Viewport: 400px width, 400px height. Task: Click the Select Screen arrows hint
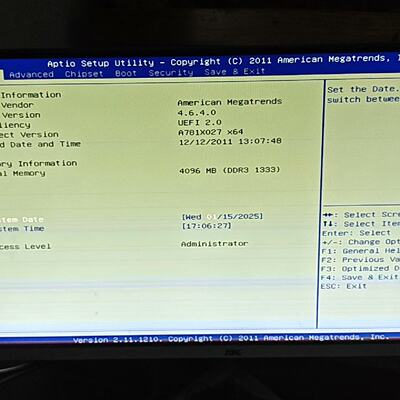click(x=361, y=215)
